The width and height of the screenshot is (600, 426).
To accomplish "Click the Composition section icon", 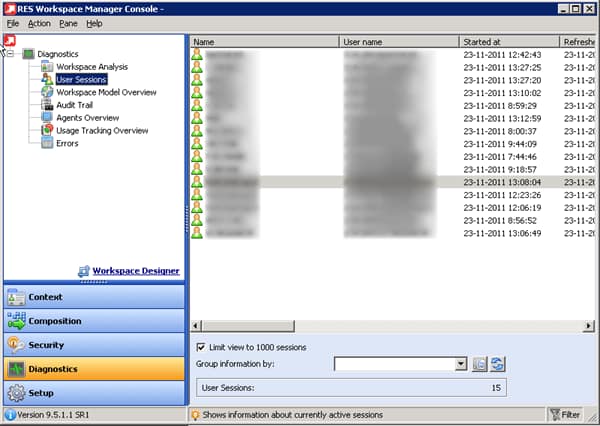I will (x=16, y=321).
